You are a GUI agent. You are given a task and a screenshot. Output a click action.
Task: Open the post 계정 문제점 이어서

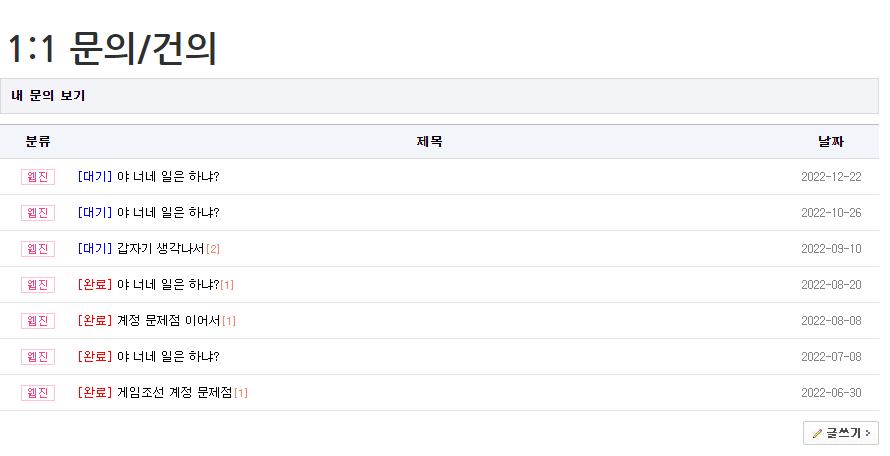168,321
